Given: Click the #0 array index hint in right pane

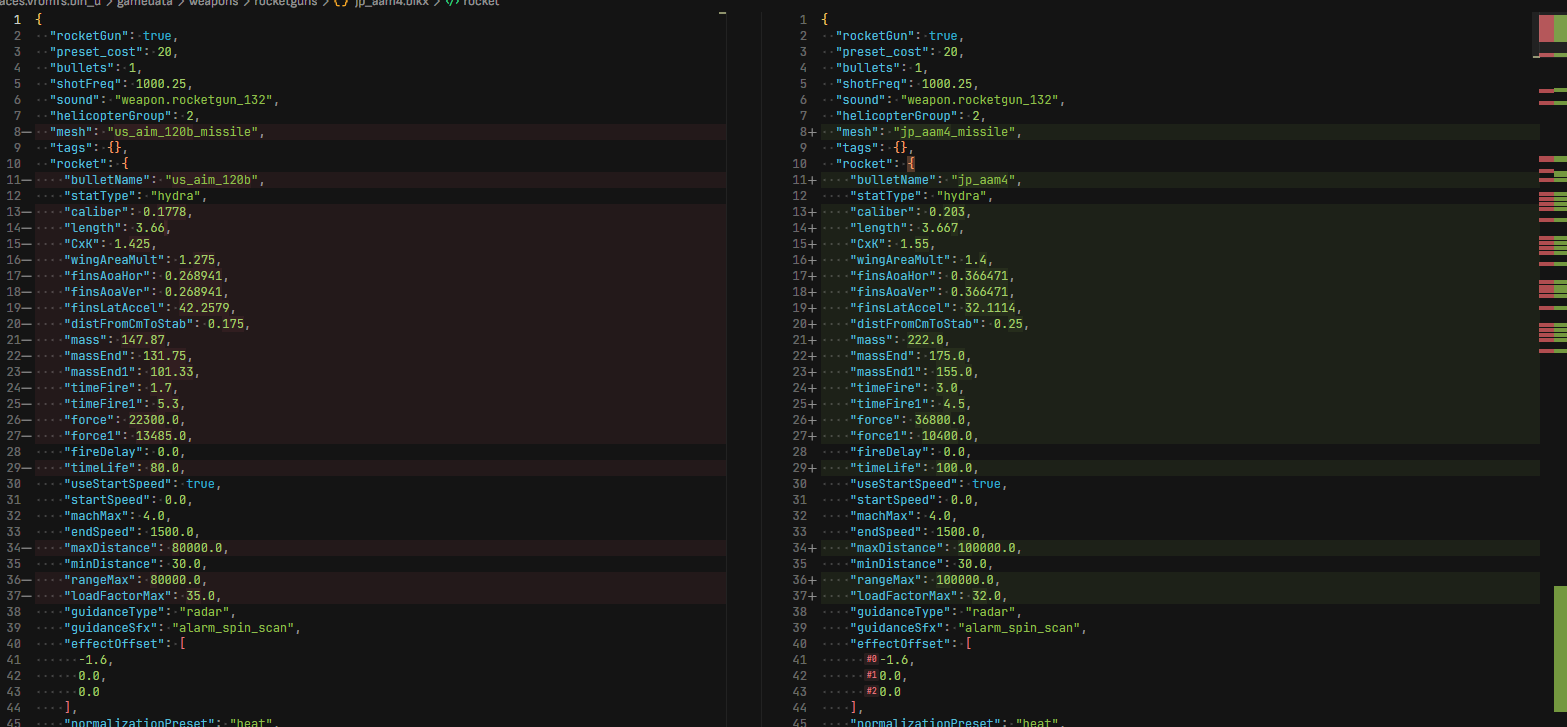Looking at the screenshot, I should click(872, 660).
